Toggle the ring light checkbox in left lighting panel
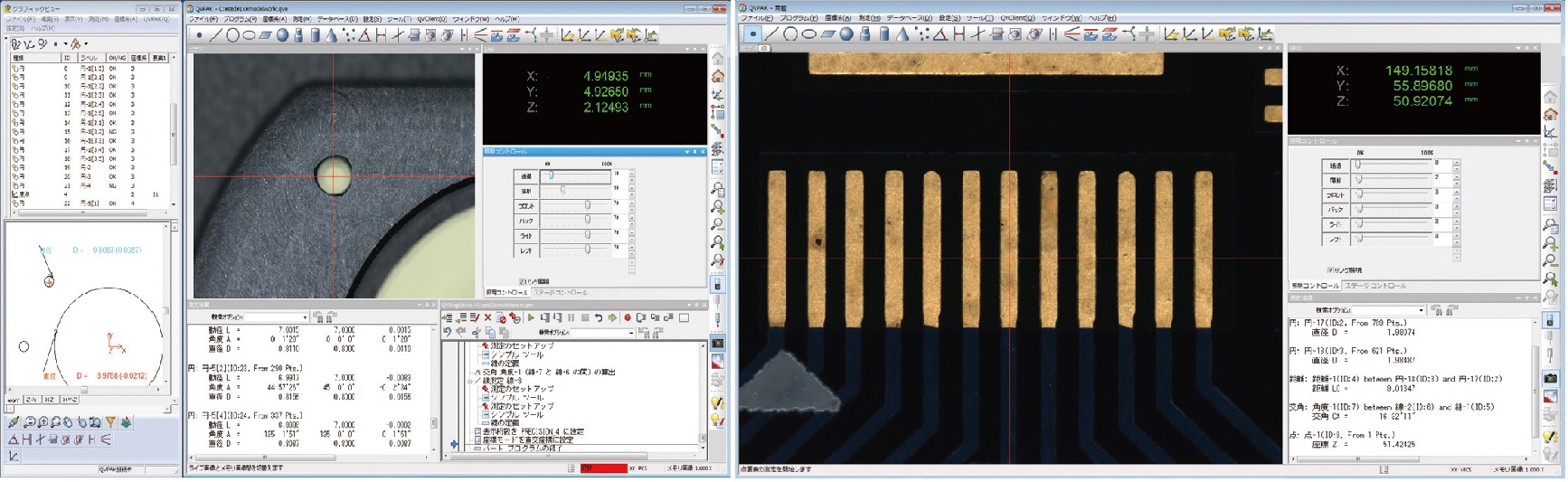 click(x=523, y=281)
